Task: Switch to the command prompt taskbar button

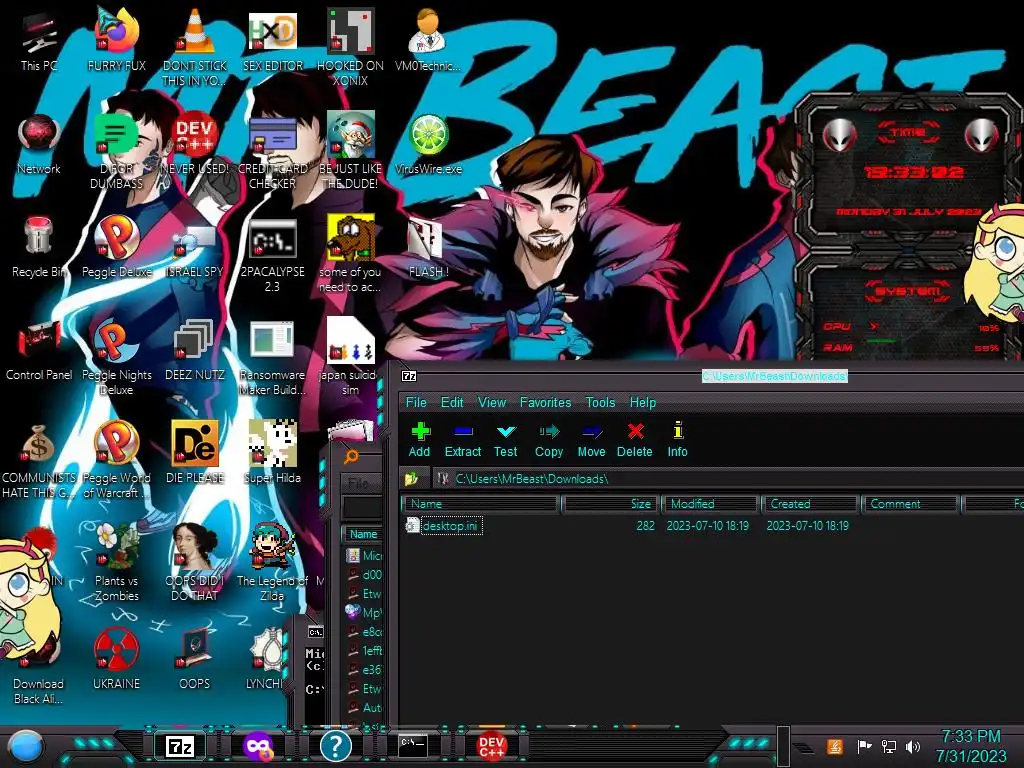Action: click(x=413, y=745)
